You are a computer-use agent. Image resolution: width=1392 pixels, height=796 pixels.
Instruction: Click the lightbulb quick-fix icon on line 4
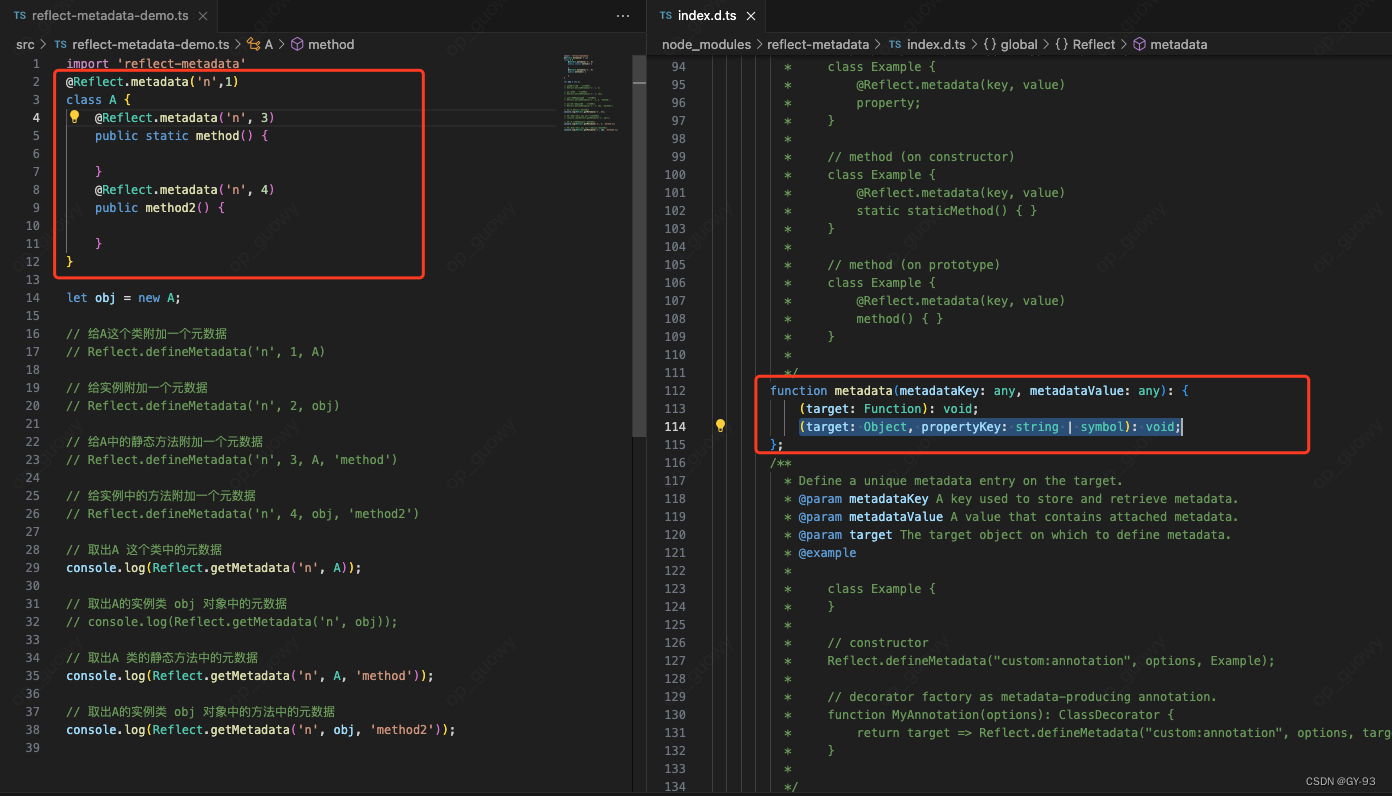[x=74, y=117]
